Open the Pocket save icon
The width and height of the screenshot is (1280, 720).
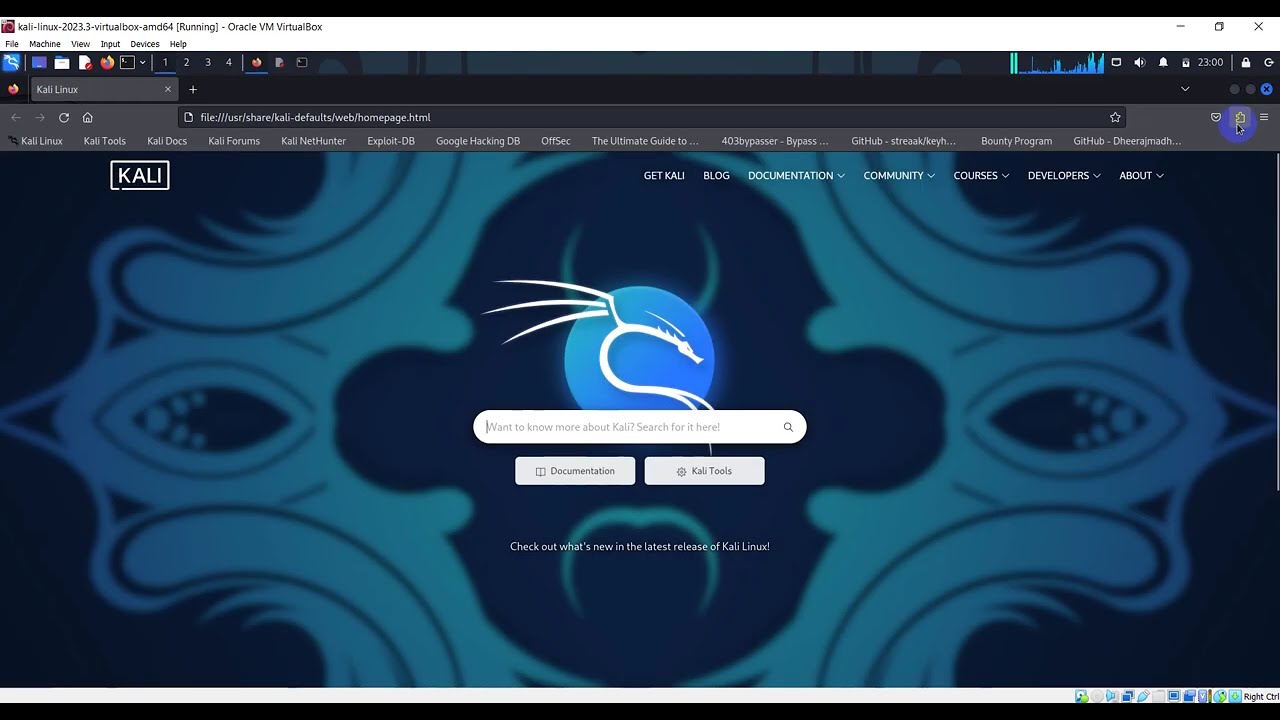click(x=1216, y=117)
